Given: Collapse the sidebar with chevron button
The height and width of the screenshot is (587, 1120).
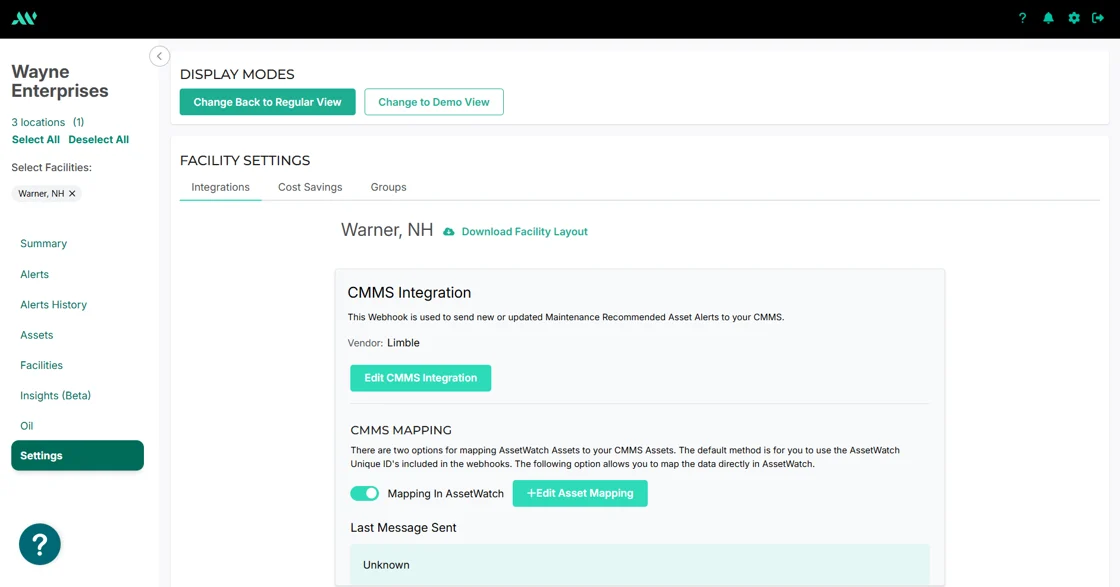Looking at the screenshot, I should pyautogui.click(x=159, y=56).
